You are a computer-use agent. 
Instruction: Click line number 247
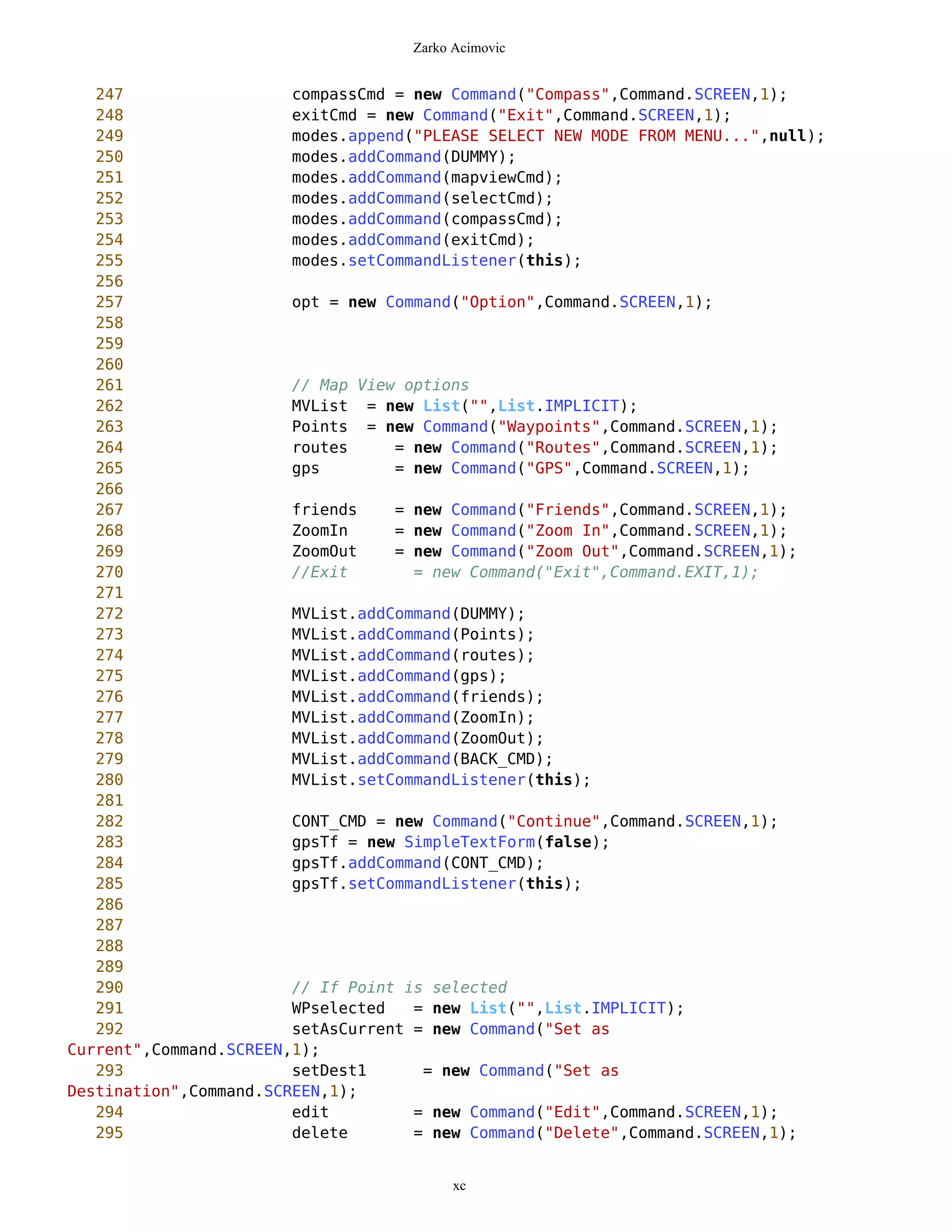(109, 94)
